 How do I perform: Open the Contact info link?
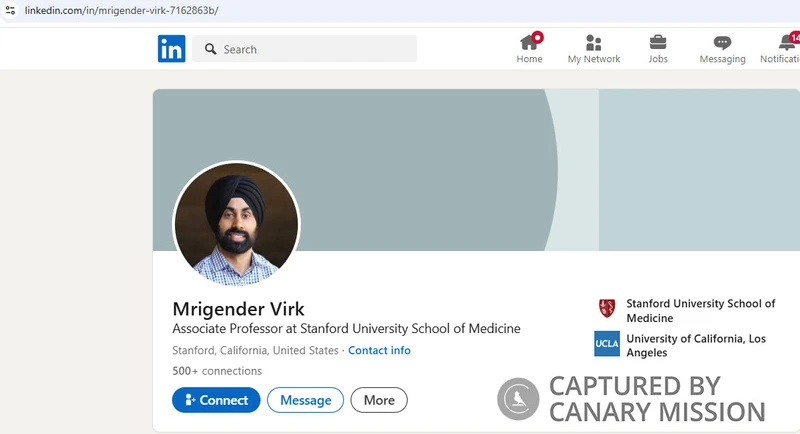[x=379, y=350]
